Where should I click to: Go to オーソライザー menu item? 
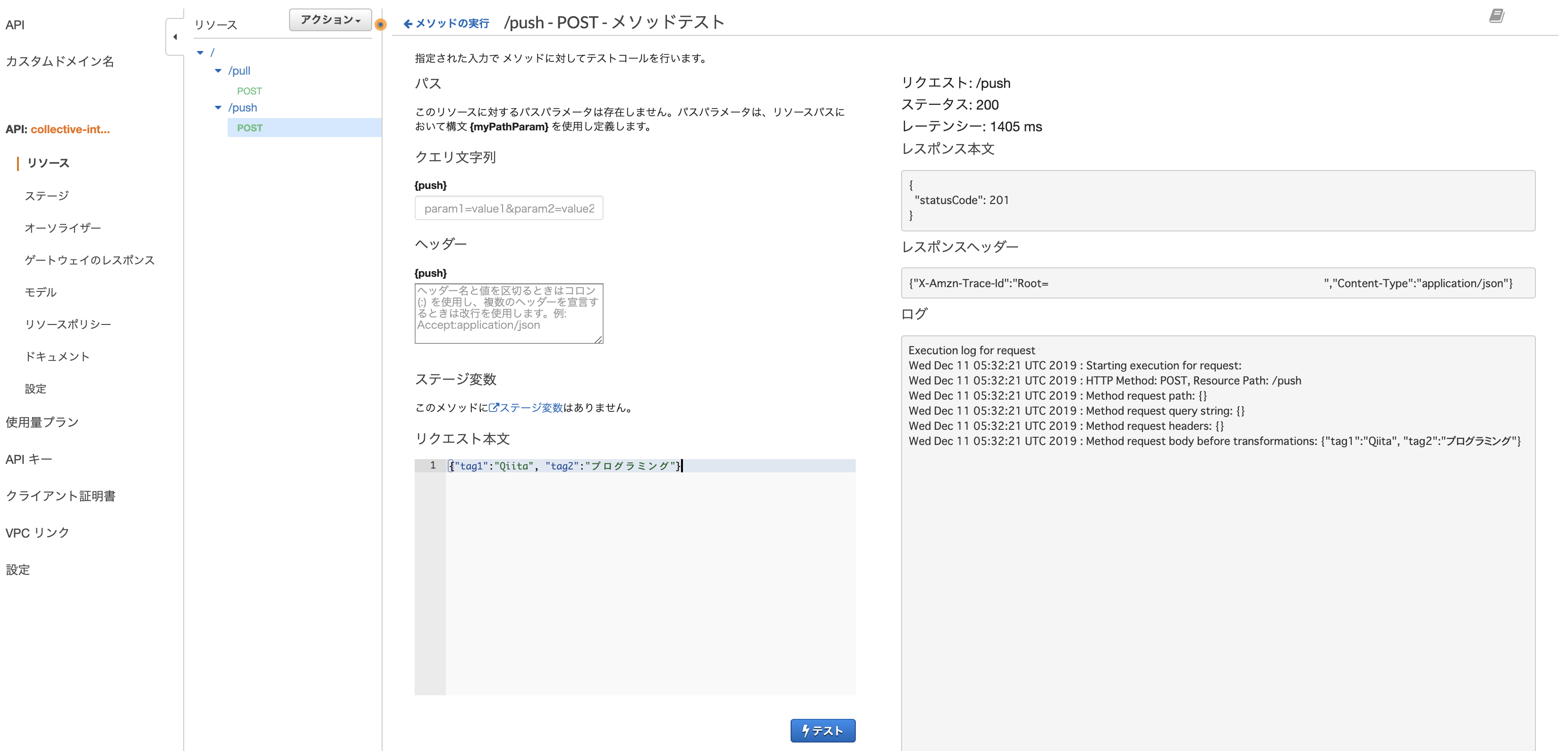click(x=63, y=228)
